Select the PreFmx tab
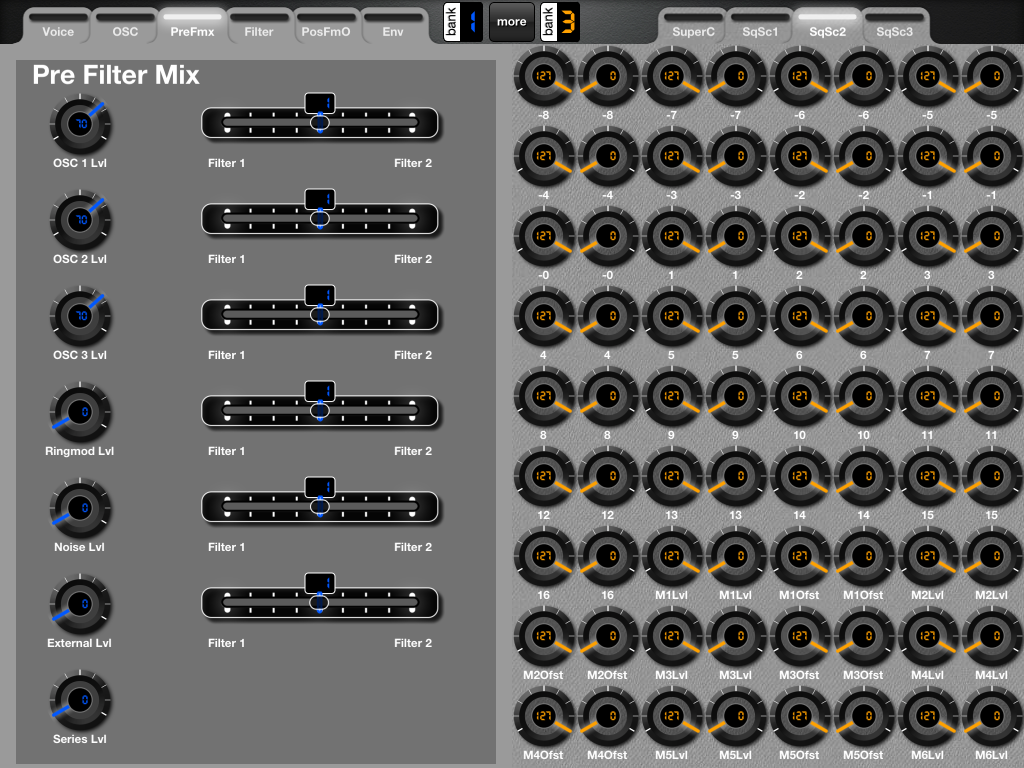This screenshot has height=768, width=1024. (192, 26)
